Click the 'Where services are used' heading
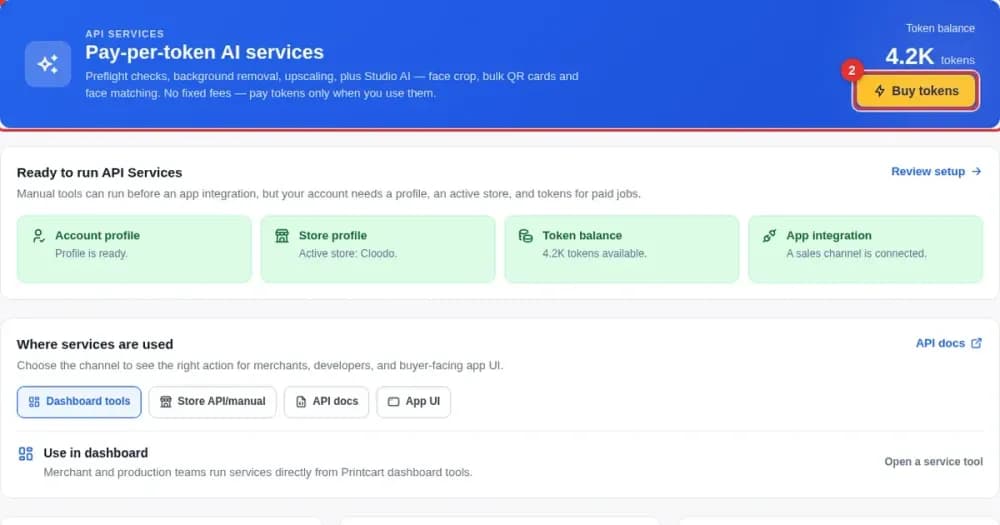 (x=95, y=344)
